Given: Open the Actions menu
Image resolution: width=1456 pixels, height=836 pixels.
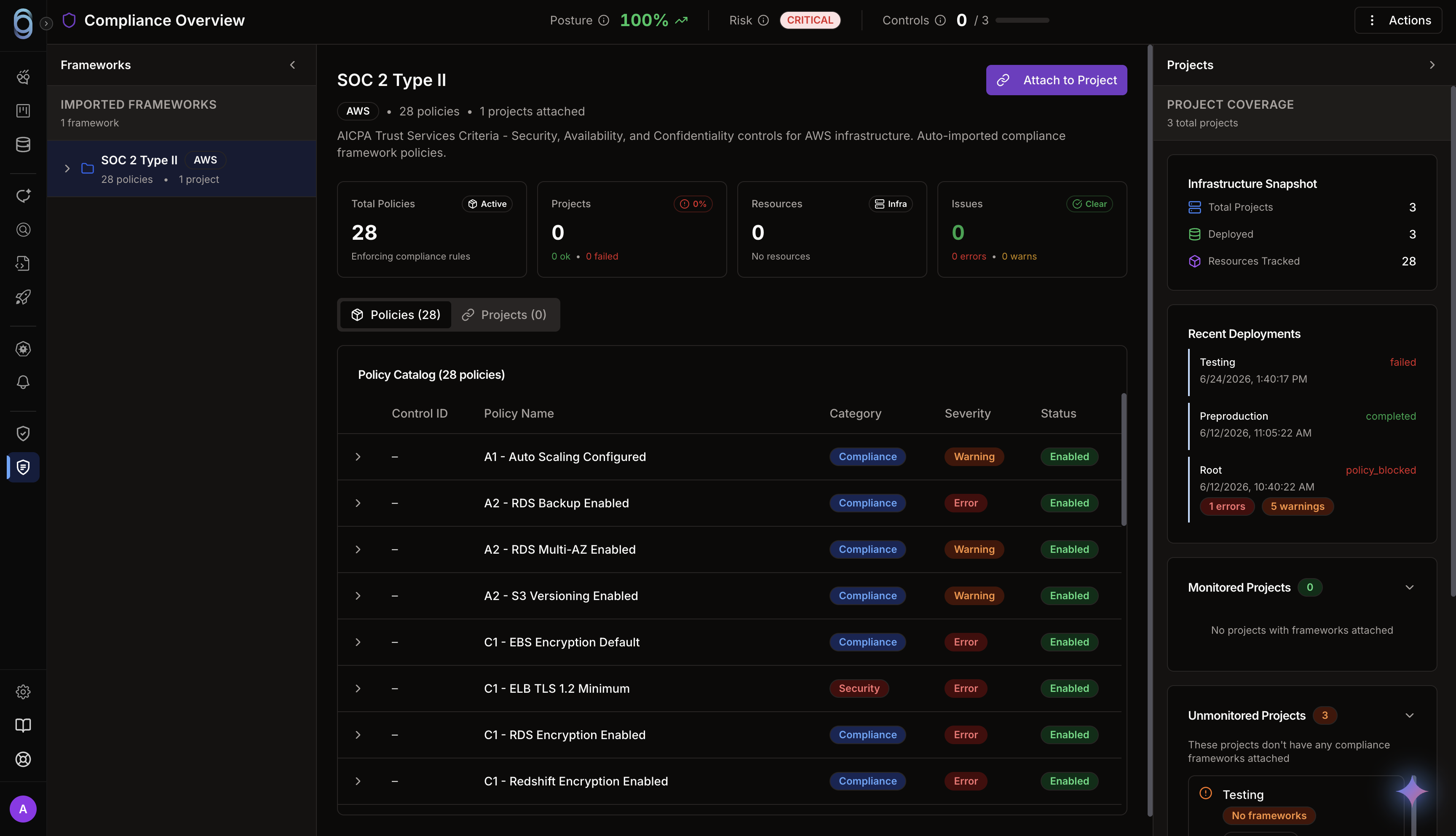Looking at the screenshot, I should pos(1398,20).
